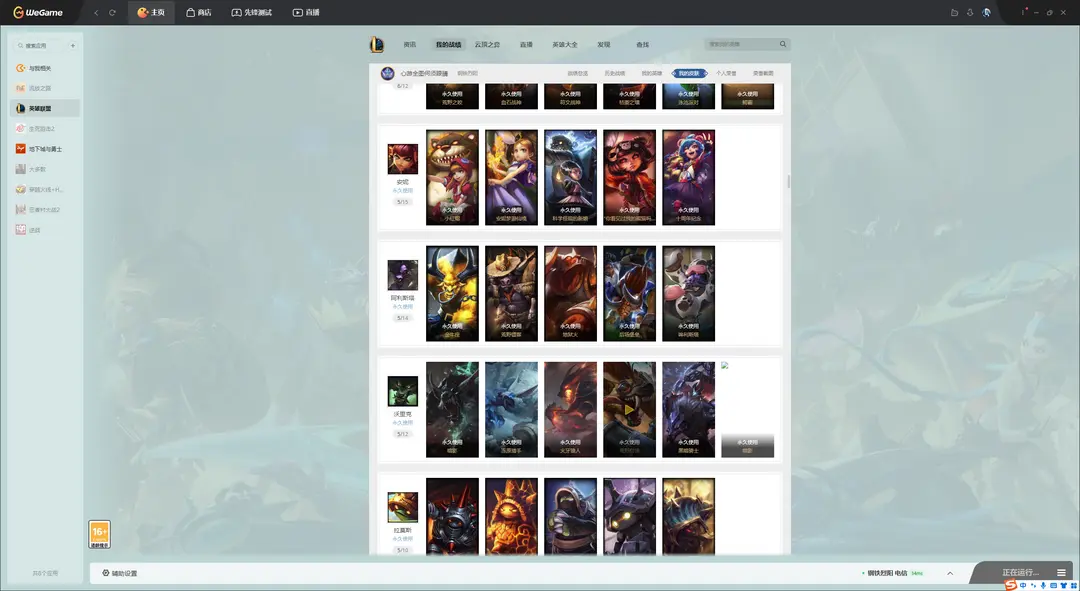The height and width of the screenshot is (591, 1080).
Task: Open Warwick's 冻原猎手 skin thumbnail
Action: coord(511,410)
